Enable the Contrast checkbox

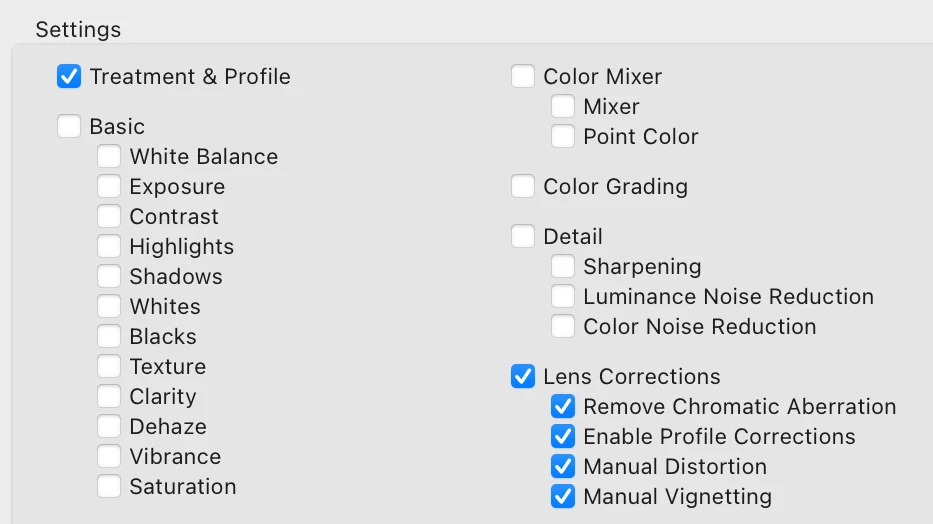tap(109, 217)
